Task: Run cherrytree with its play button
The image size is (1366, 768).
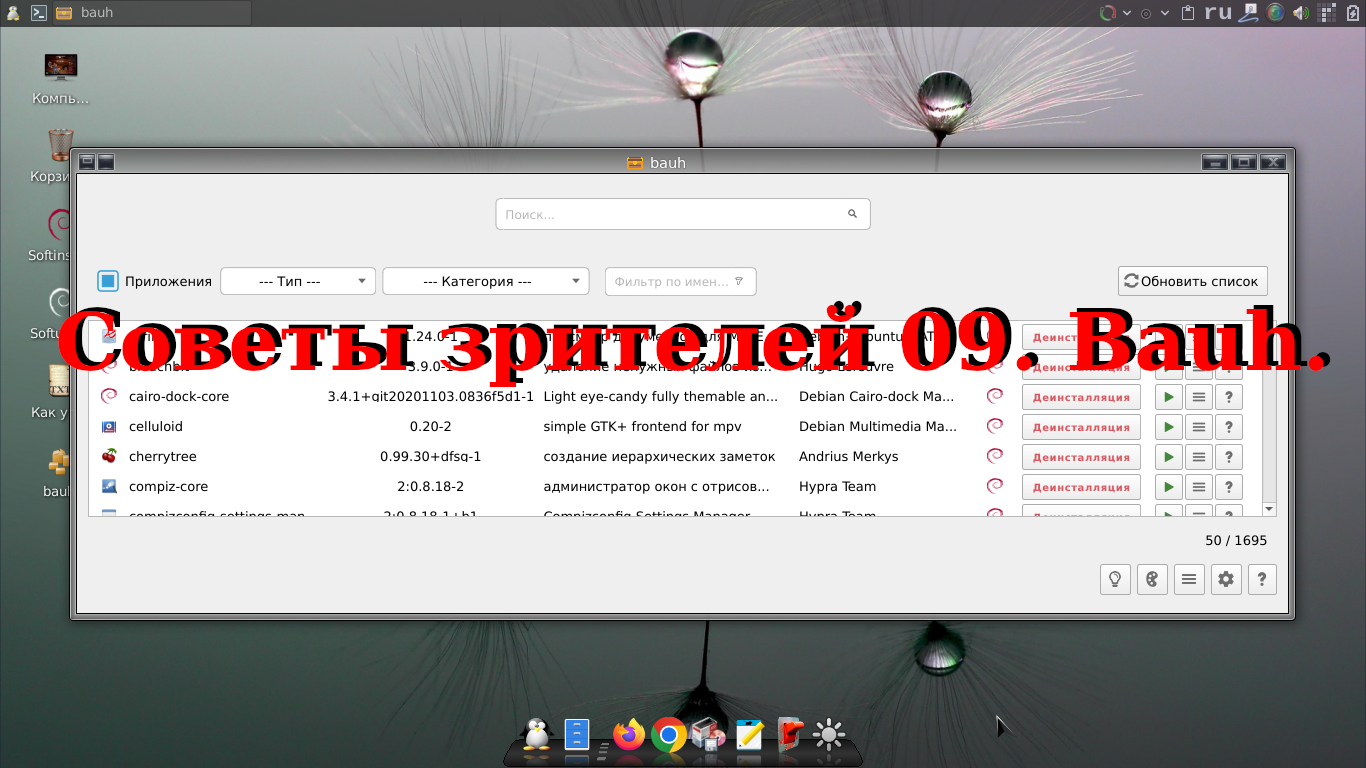Action: (x=1168, y=457)
